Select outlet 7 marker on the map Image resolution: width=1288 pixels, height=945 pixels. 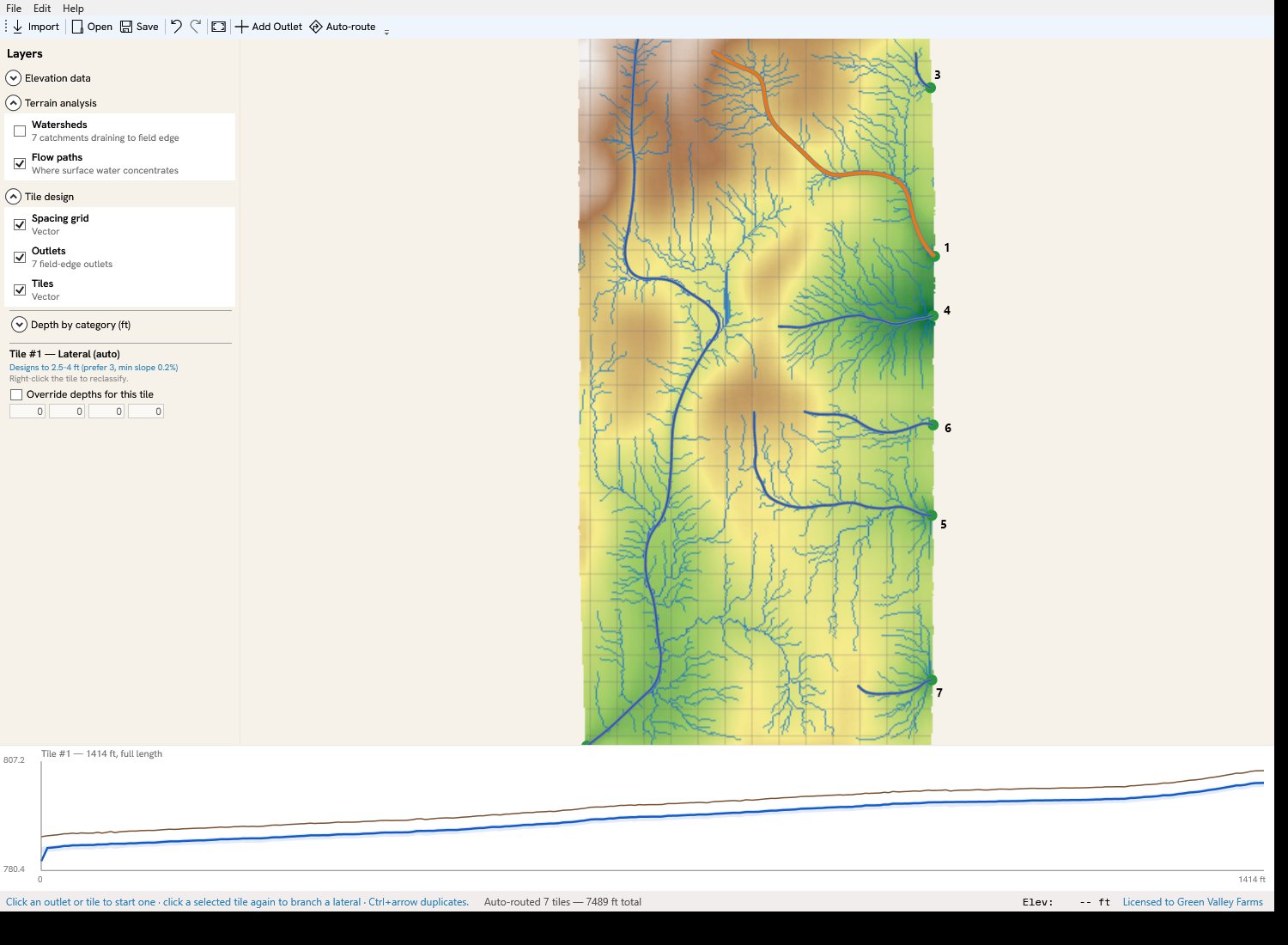932,680
